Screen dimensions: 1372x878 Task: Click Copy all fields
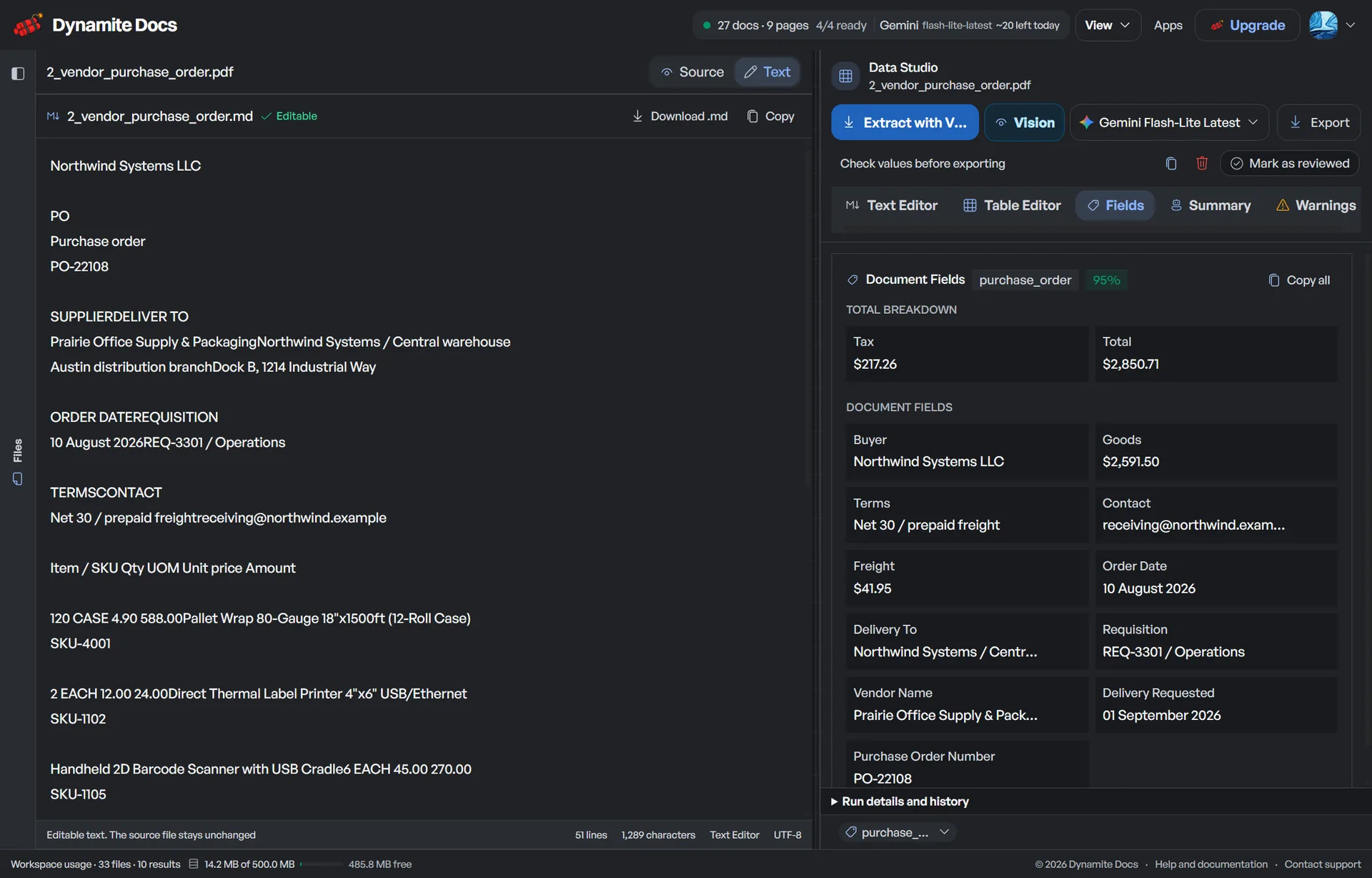coord(1299,280)
